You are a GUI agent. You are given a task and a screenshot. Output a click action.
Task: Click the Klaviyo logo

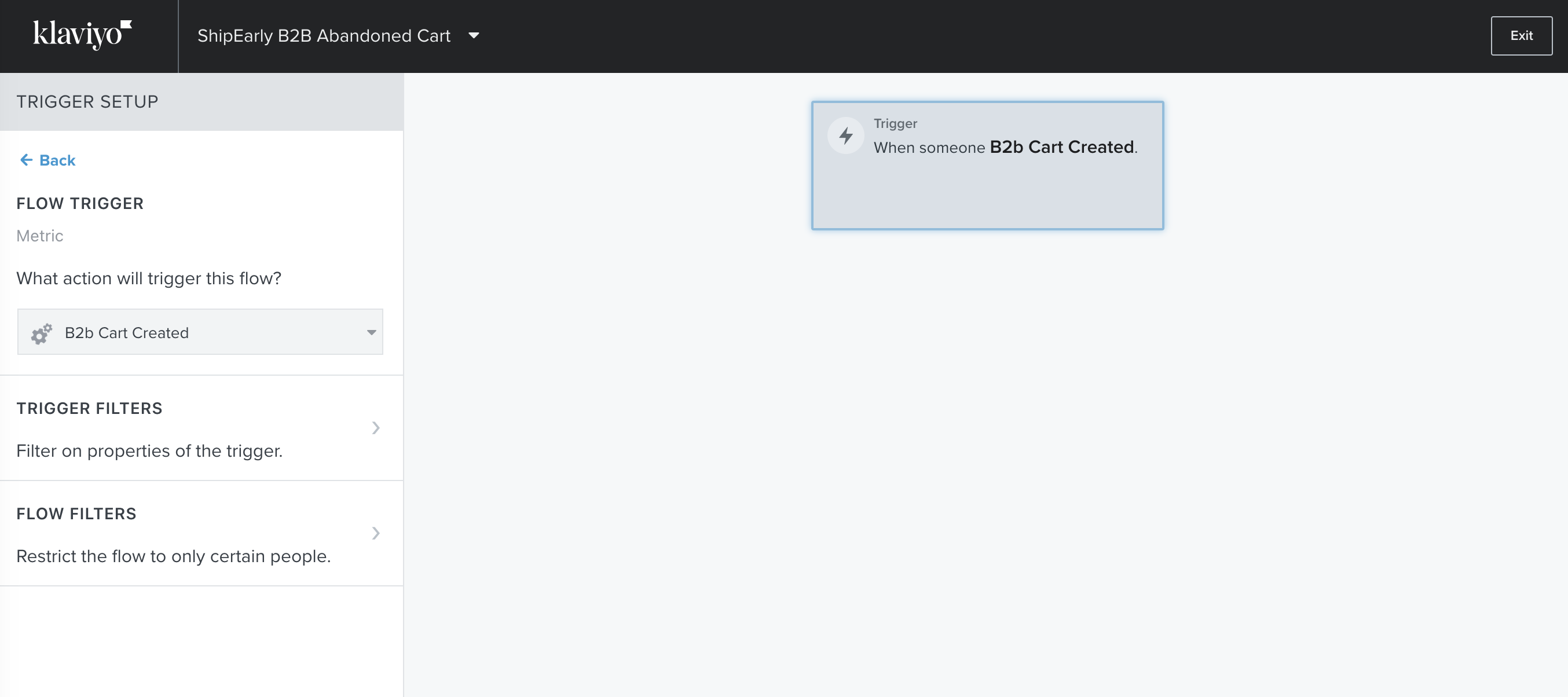(82, 35)
